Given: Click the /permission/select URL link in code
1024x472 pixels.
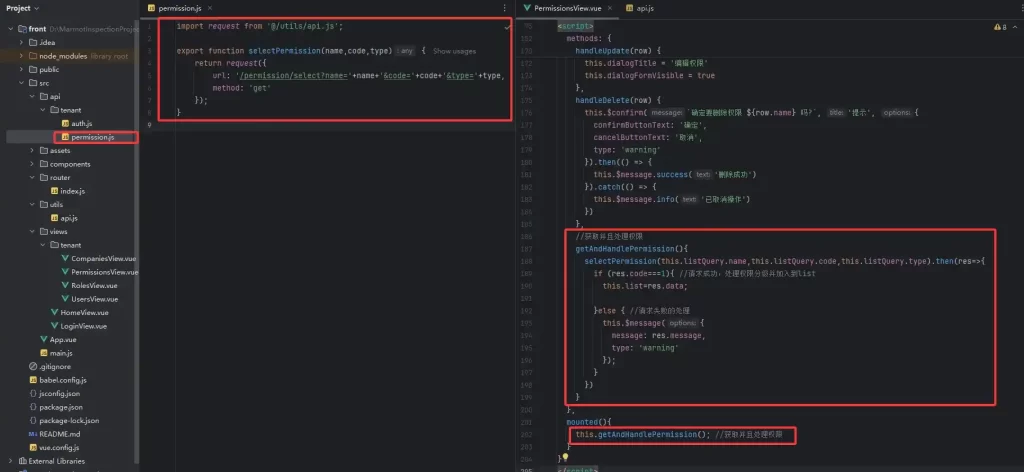Looking at the screenshot, I should click(290, 75).
